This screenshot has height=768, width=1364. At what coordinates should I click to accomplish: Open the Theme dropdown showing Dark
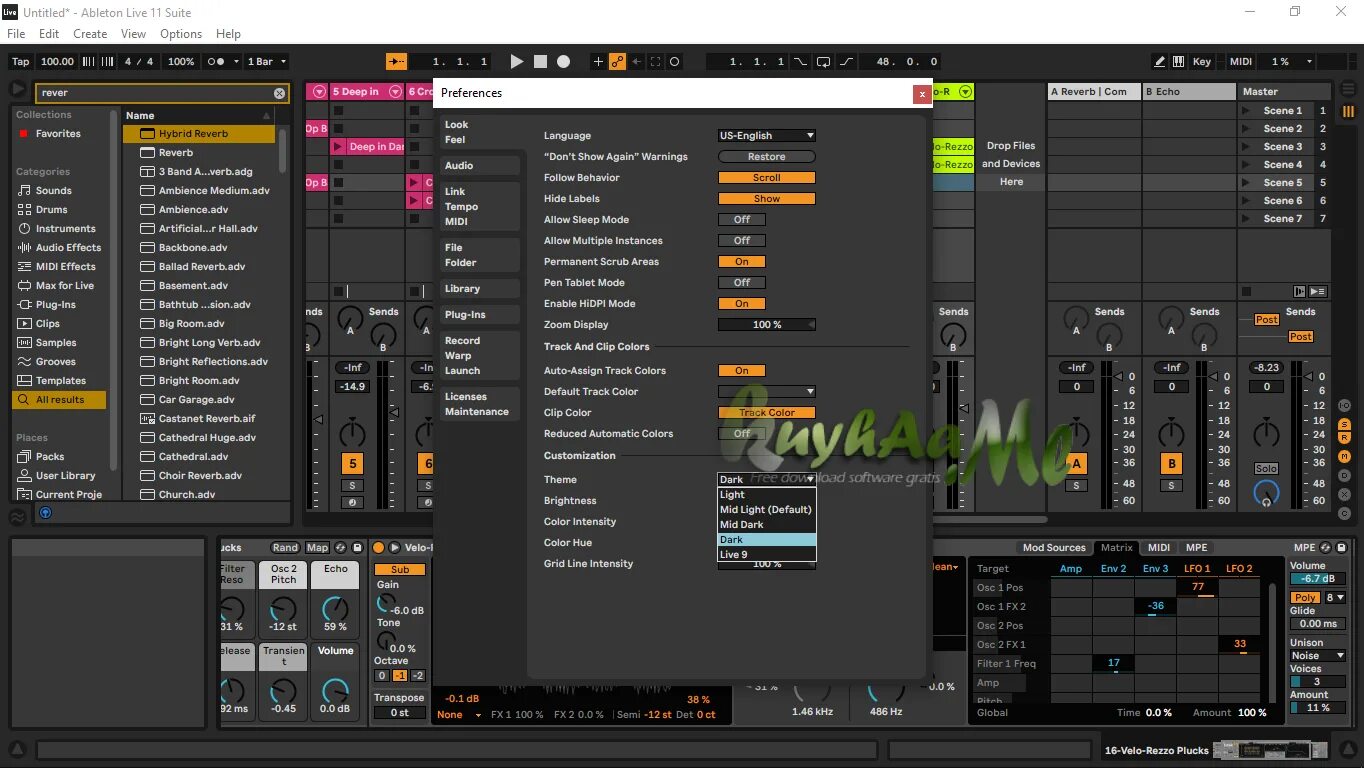(767, 480)
